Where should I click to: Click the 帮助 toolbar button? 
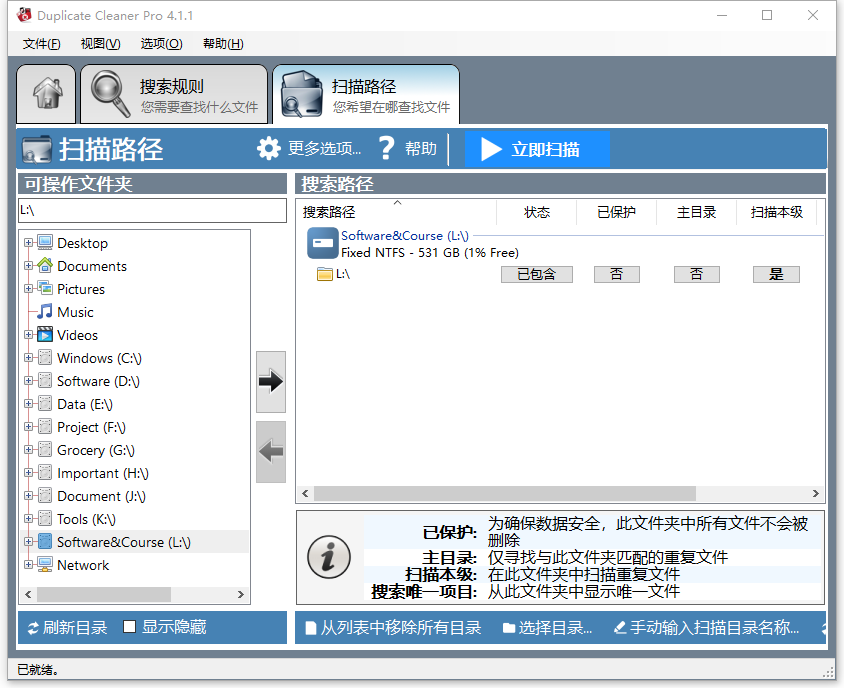click(x=407, y=148)
